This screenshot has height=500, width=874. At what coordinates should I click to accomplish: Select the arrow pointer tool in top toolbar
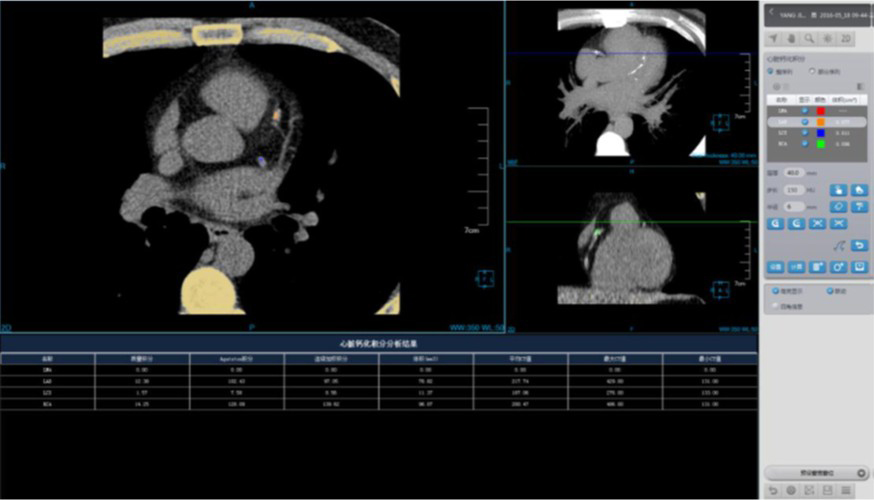click(773, 38)
